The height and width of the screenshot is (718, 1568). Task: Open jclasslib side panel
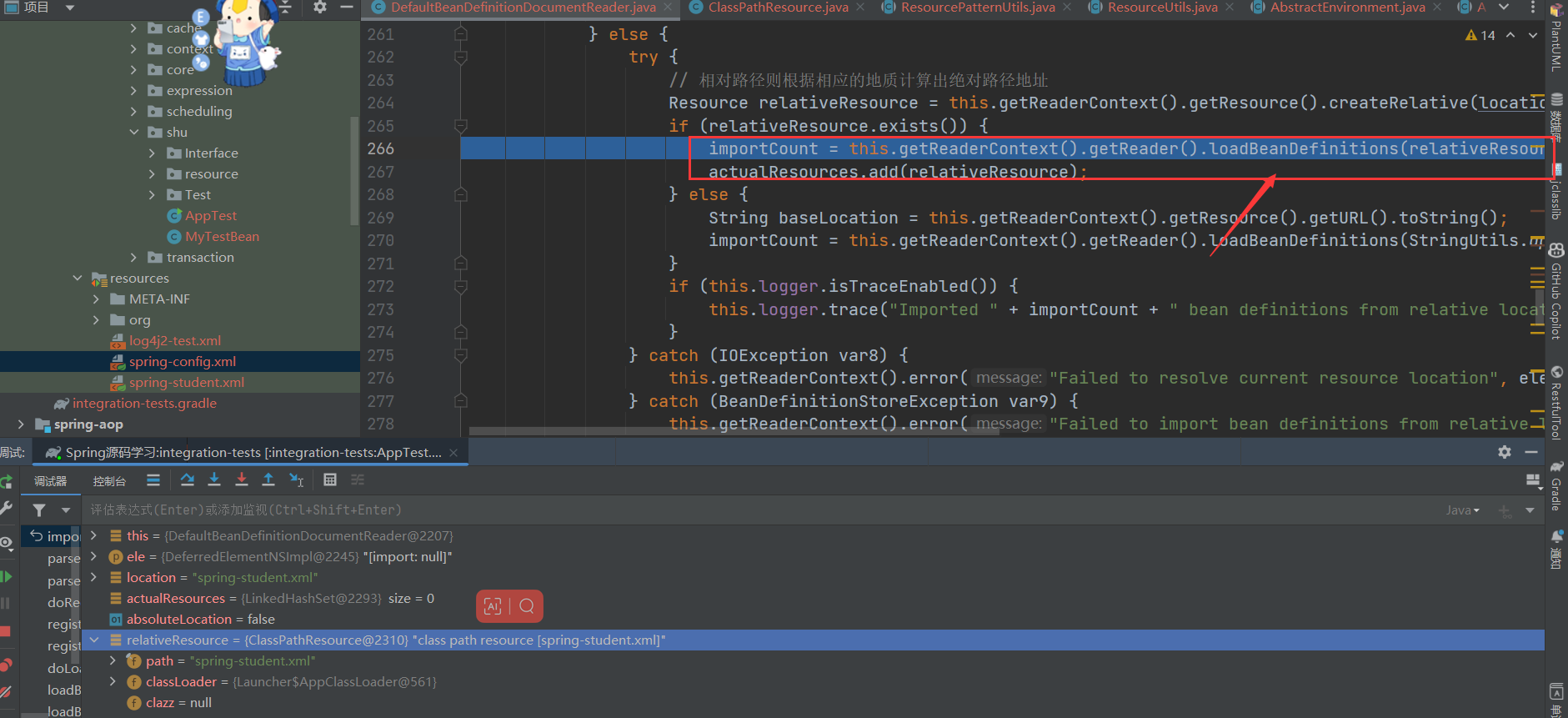[x=1556, y=192]
